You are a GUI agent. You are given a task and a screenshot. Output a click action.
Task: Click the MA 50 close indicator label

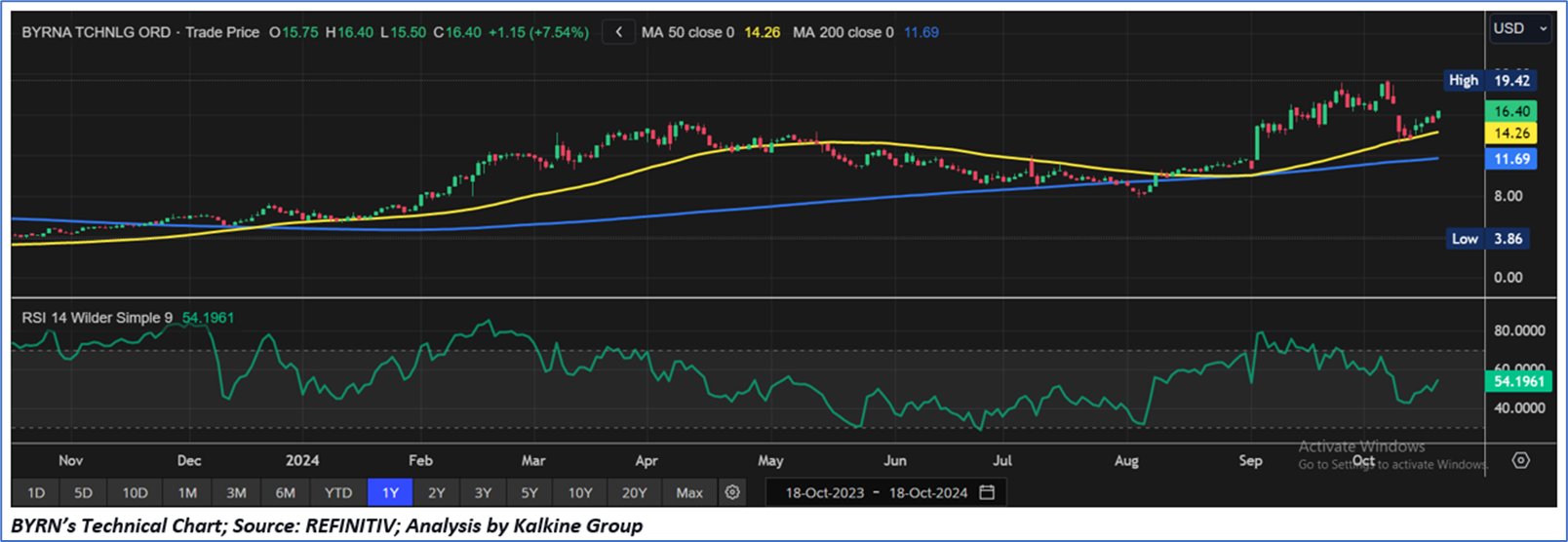pos(687,32)
